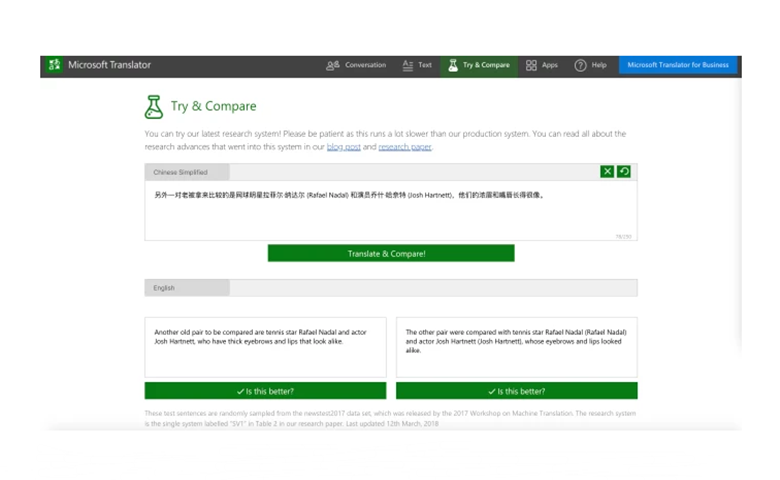
Task: Focus the Chinese source text input area
Action: [391, 210]
